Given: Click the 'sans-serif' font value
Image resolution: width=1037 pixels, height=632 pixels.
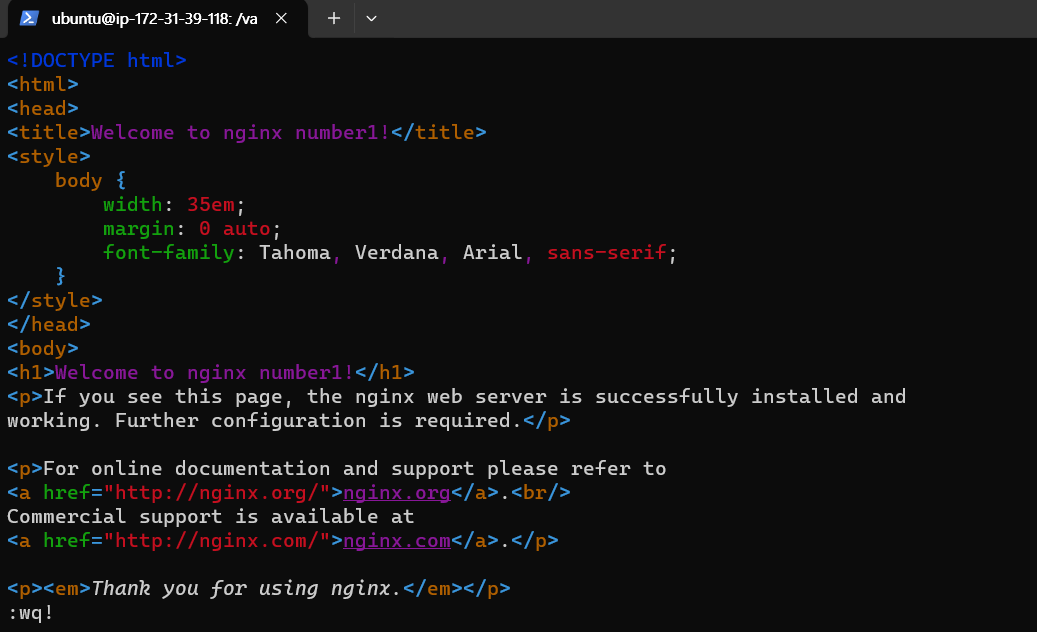Looking at the screenshot, I should click(x=606, y=252).
